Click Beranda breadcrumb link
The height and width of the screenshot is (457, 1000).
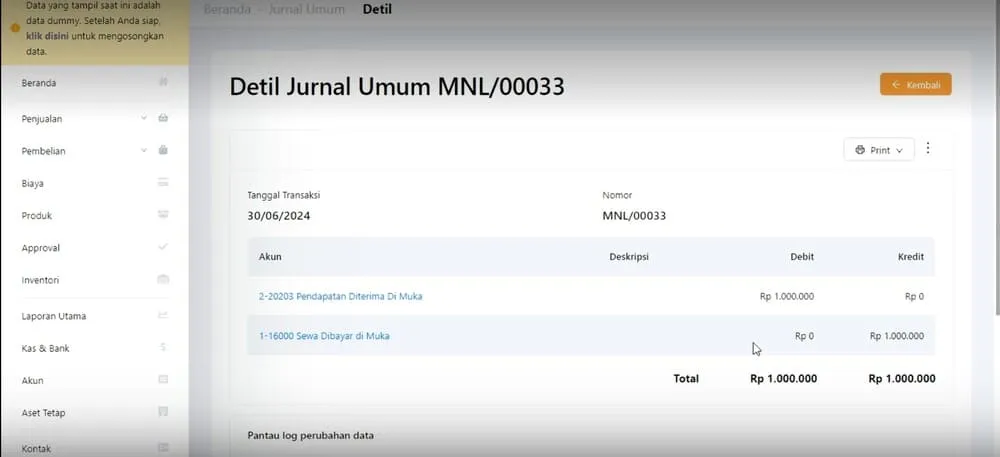click(x=227, y=10)
